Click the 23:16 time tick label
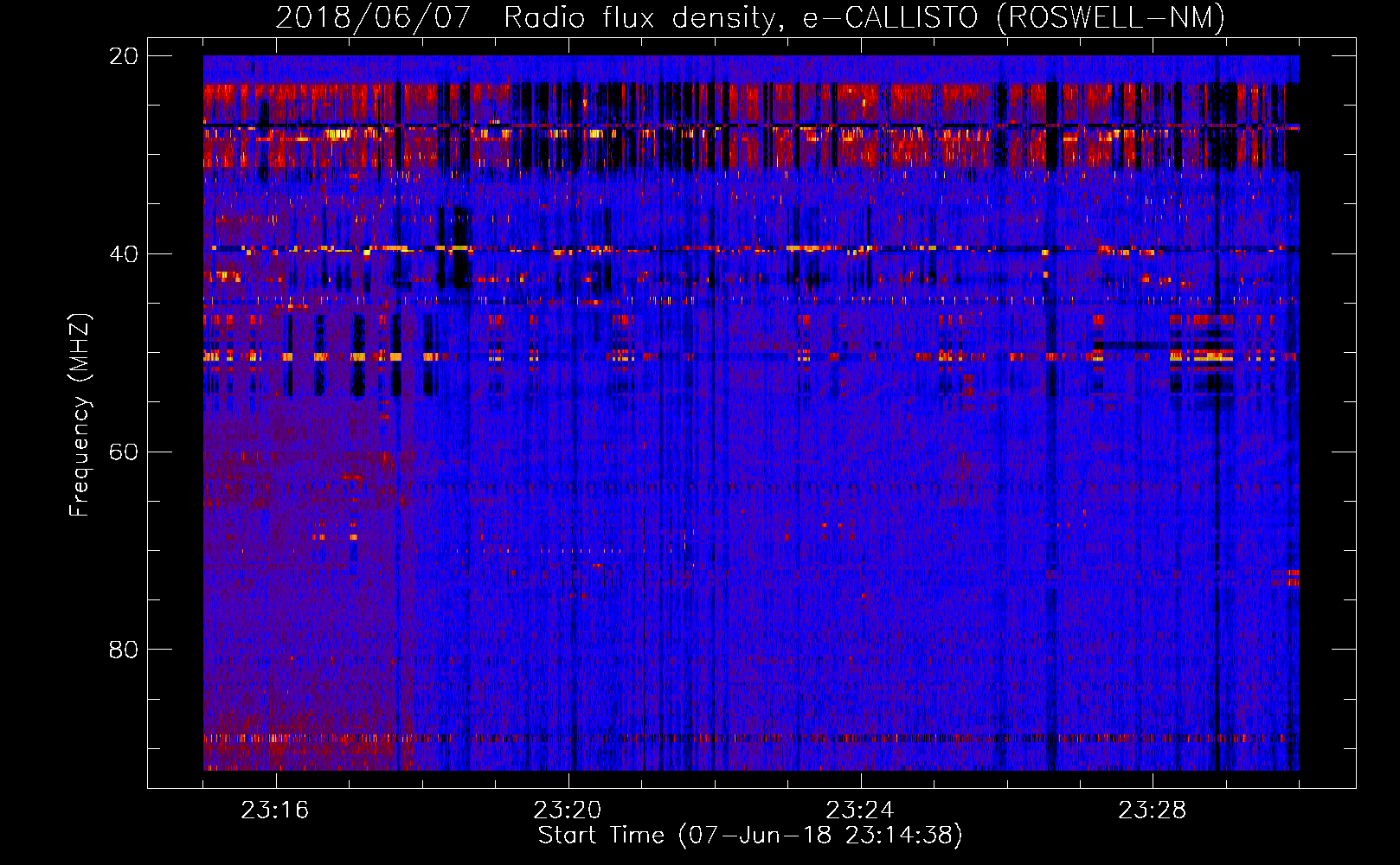 [275, 810]
